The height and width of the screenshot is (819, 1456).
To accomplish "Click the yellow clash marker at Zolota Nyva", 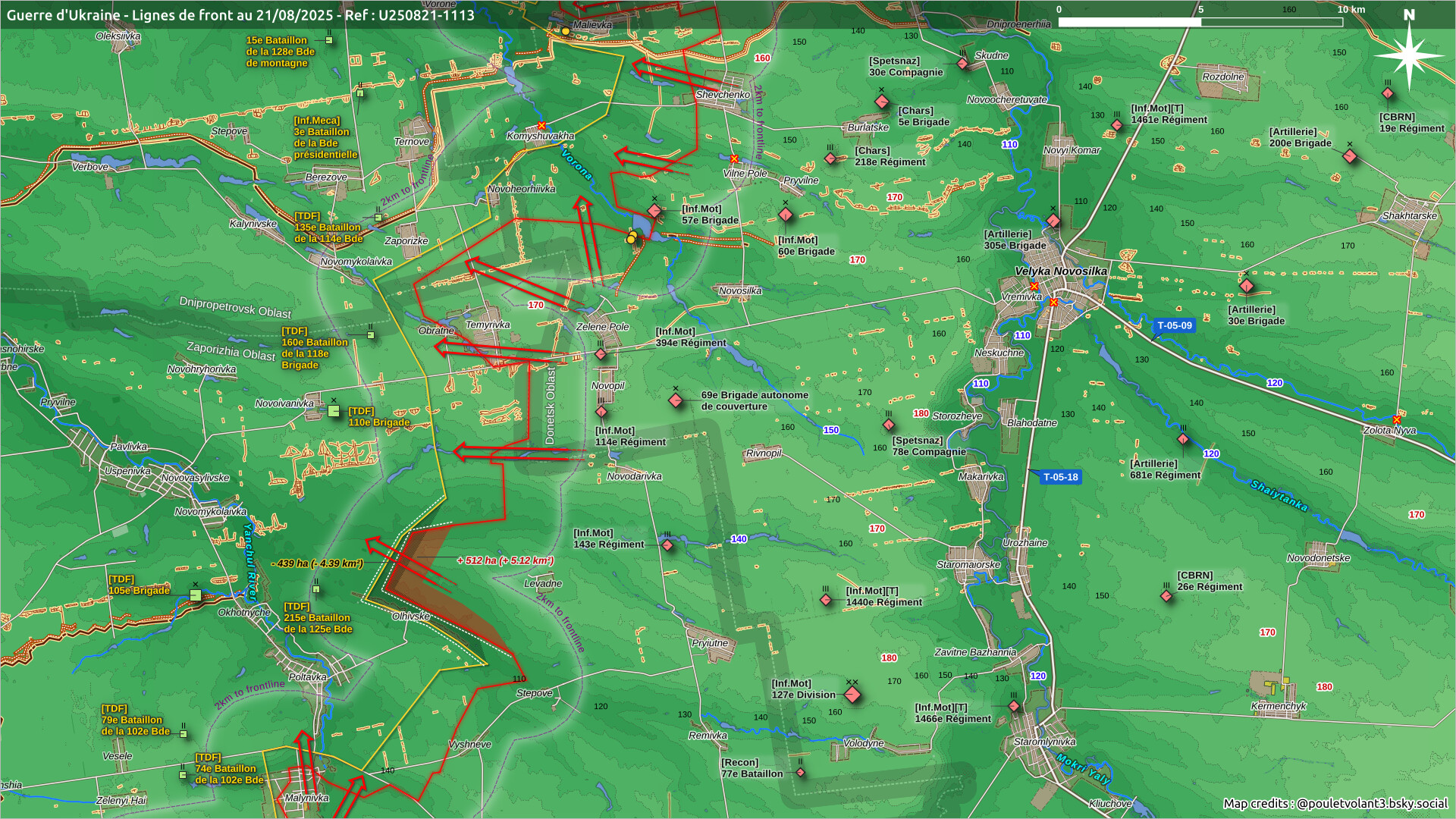I will [1397, 419].
